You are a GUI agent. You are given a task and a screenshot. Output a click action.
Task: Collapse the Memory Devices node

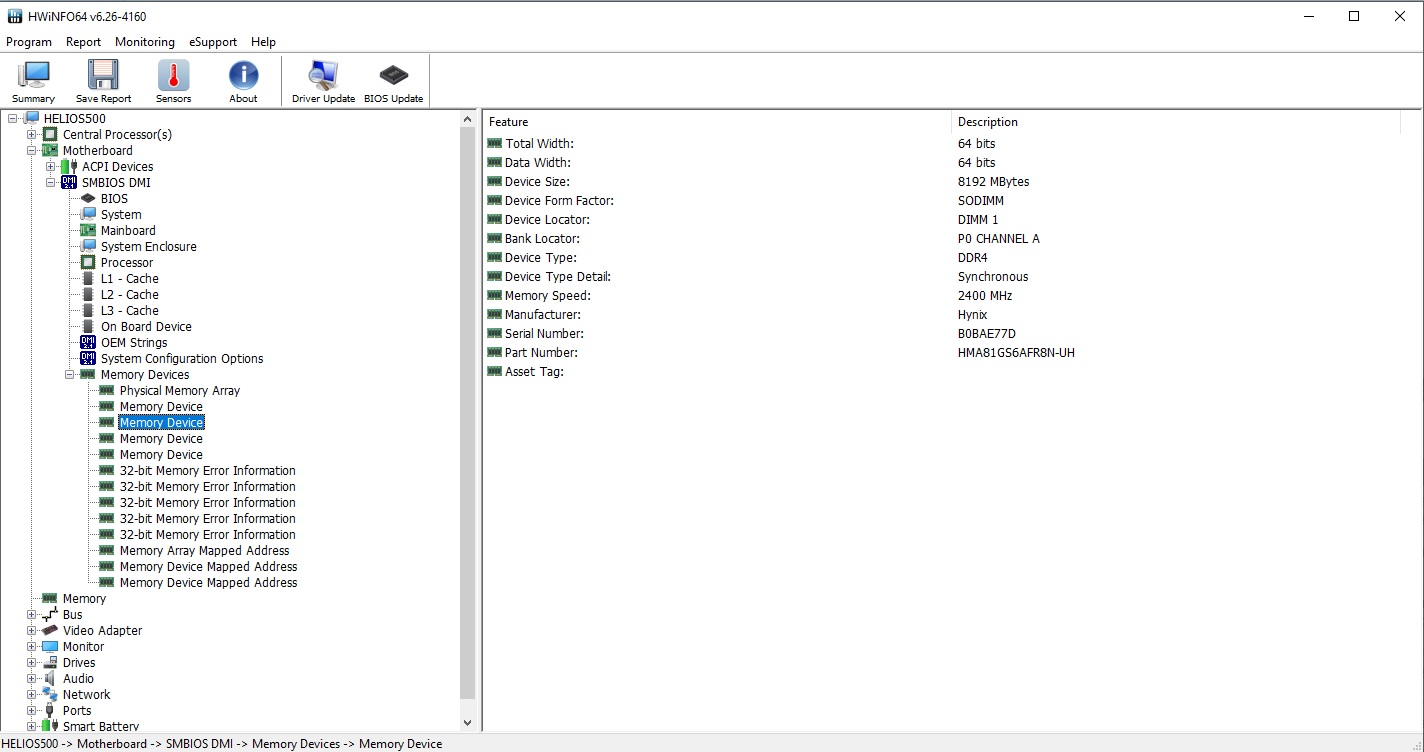tap(70, 375)
